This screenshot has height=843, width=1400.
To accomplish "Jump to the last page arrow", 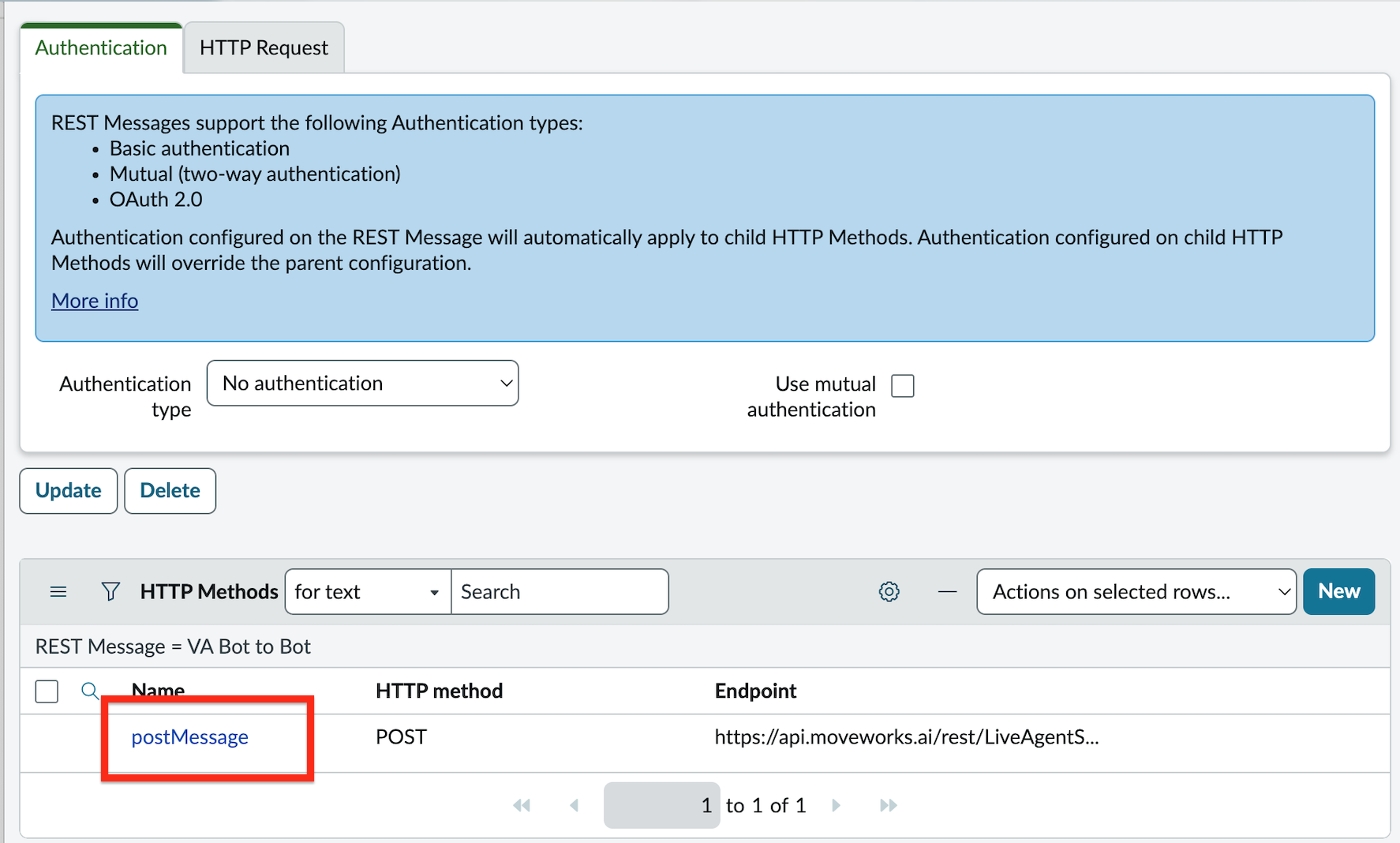I will tap(888, 805).
